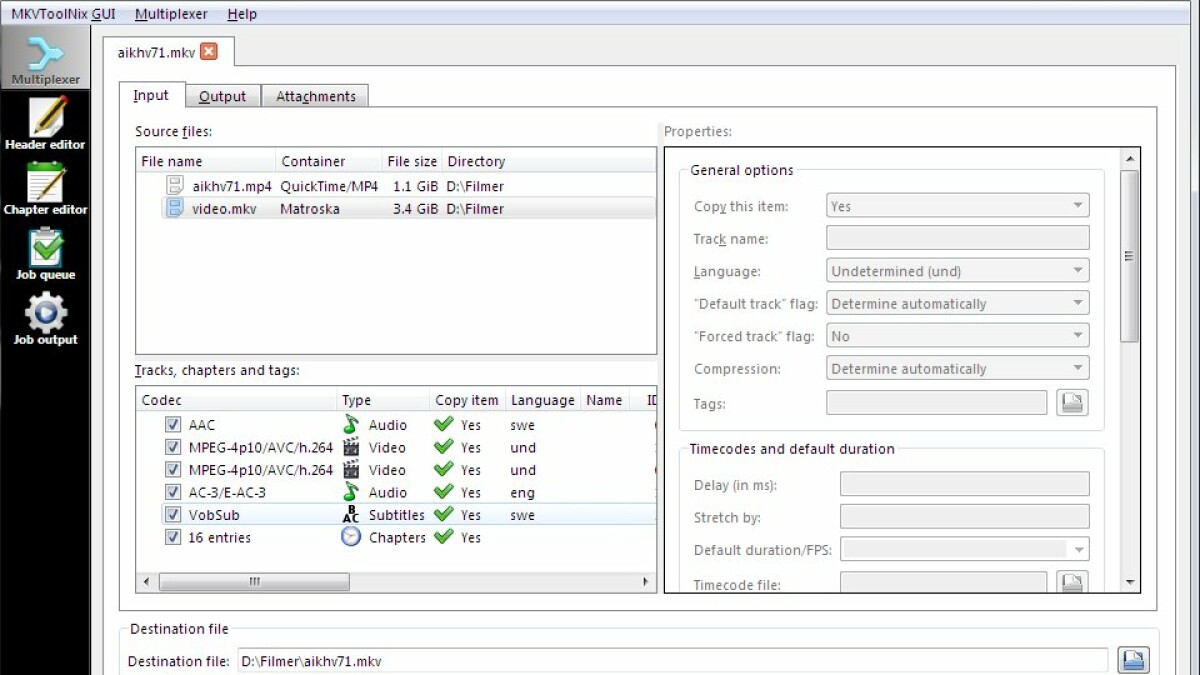Toggle the 16 entries chapters checkbox
This screenshot has height=675, width=1200.
173,537
